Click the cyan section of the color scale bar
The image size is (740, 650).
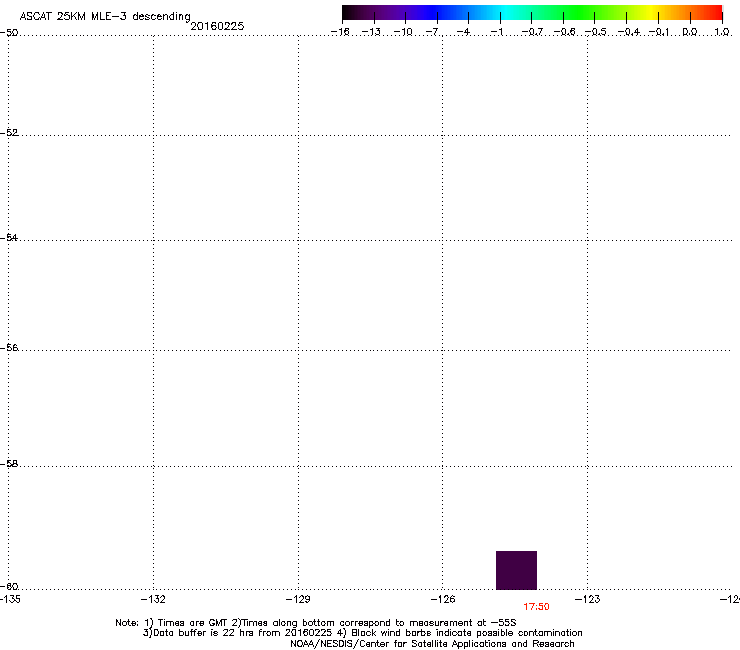pos(503,12)
